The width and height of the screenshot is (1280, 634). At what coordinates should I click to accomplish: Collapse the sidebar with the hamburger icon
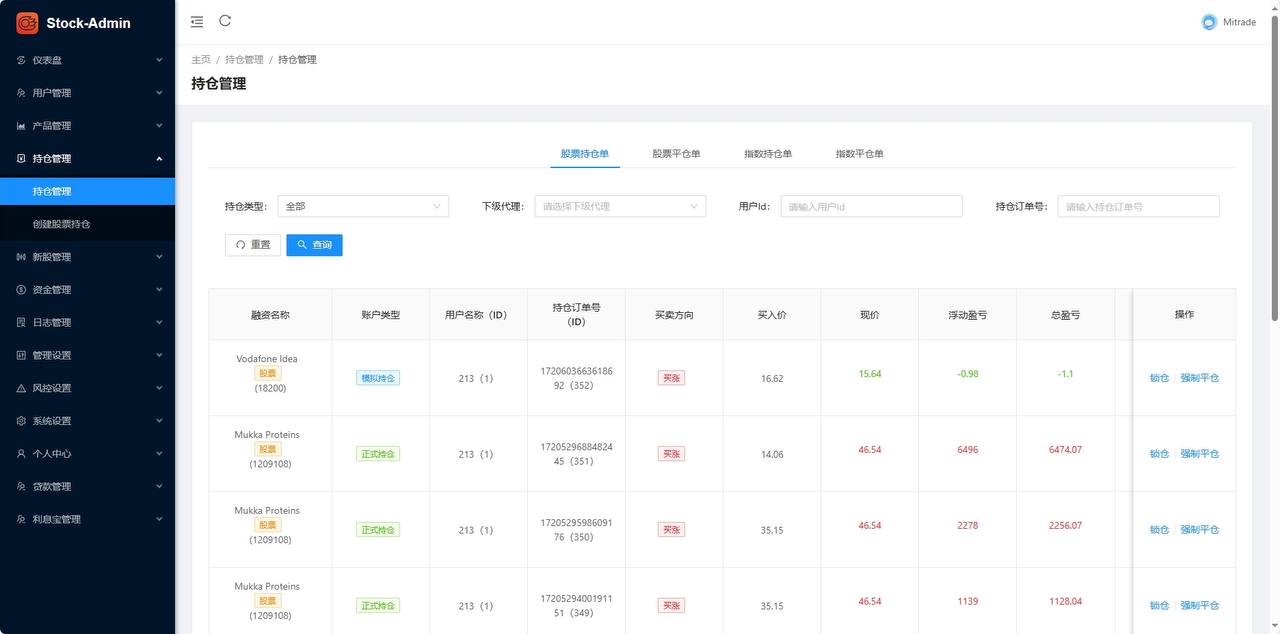(197, 21)
